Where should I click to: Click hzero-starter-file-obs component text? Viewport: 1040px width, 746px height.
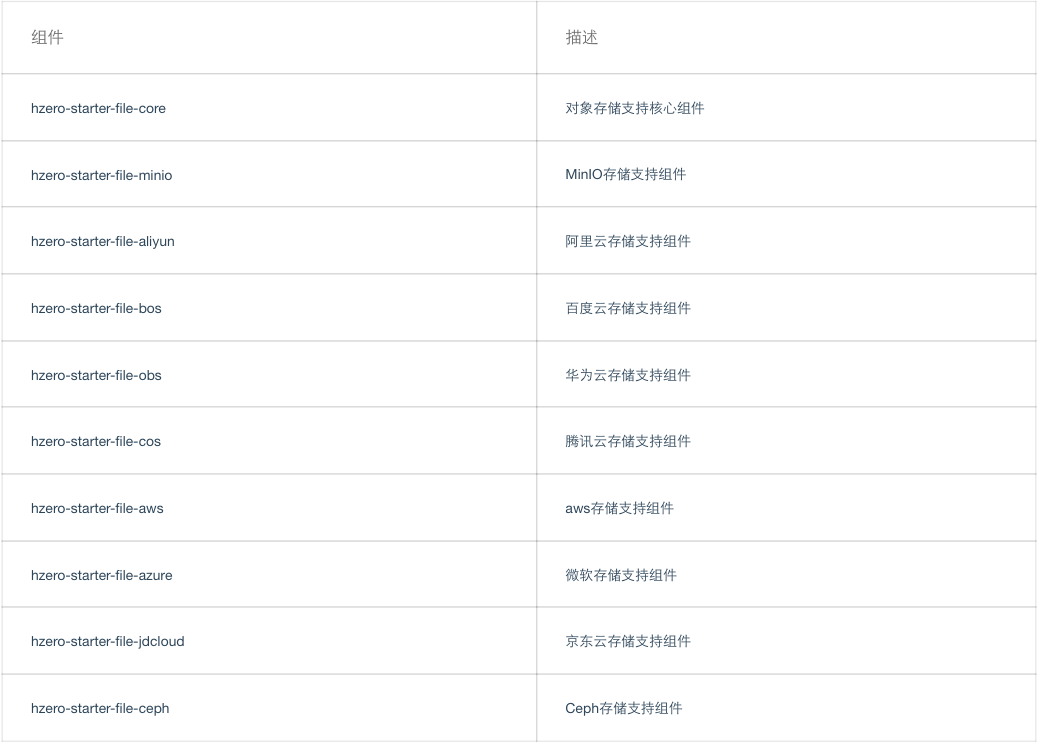[96, 375]
